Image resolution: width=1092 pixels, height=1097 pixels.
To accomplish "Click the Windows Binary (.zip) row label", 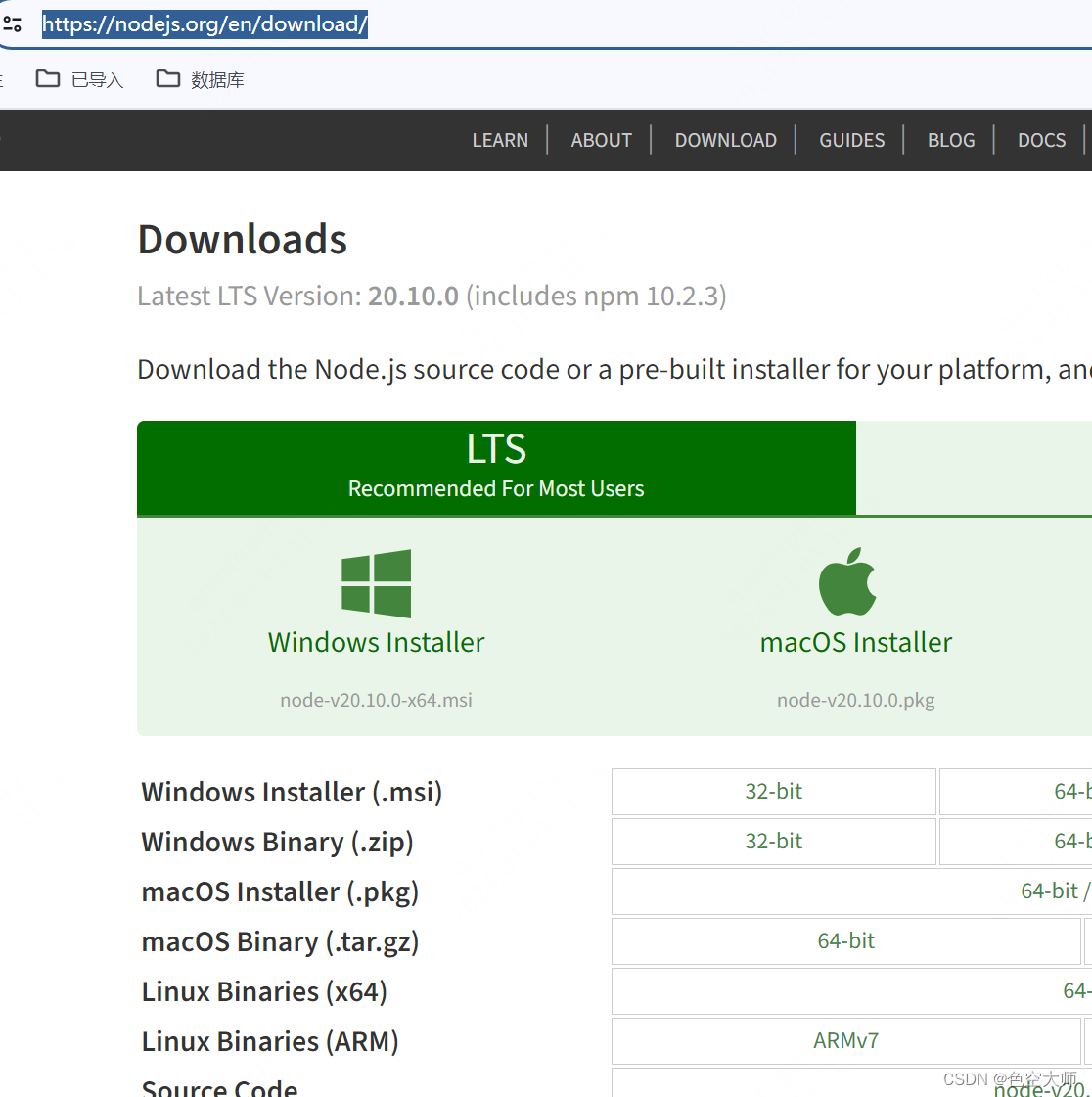I will (x=277, y=842).
